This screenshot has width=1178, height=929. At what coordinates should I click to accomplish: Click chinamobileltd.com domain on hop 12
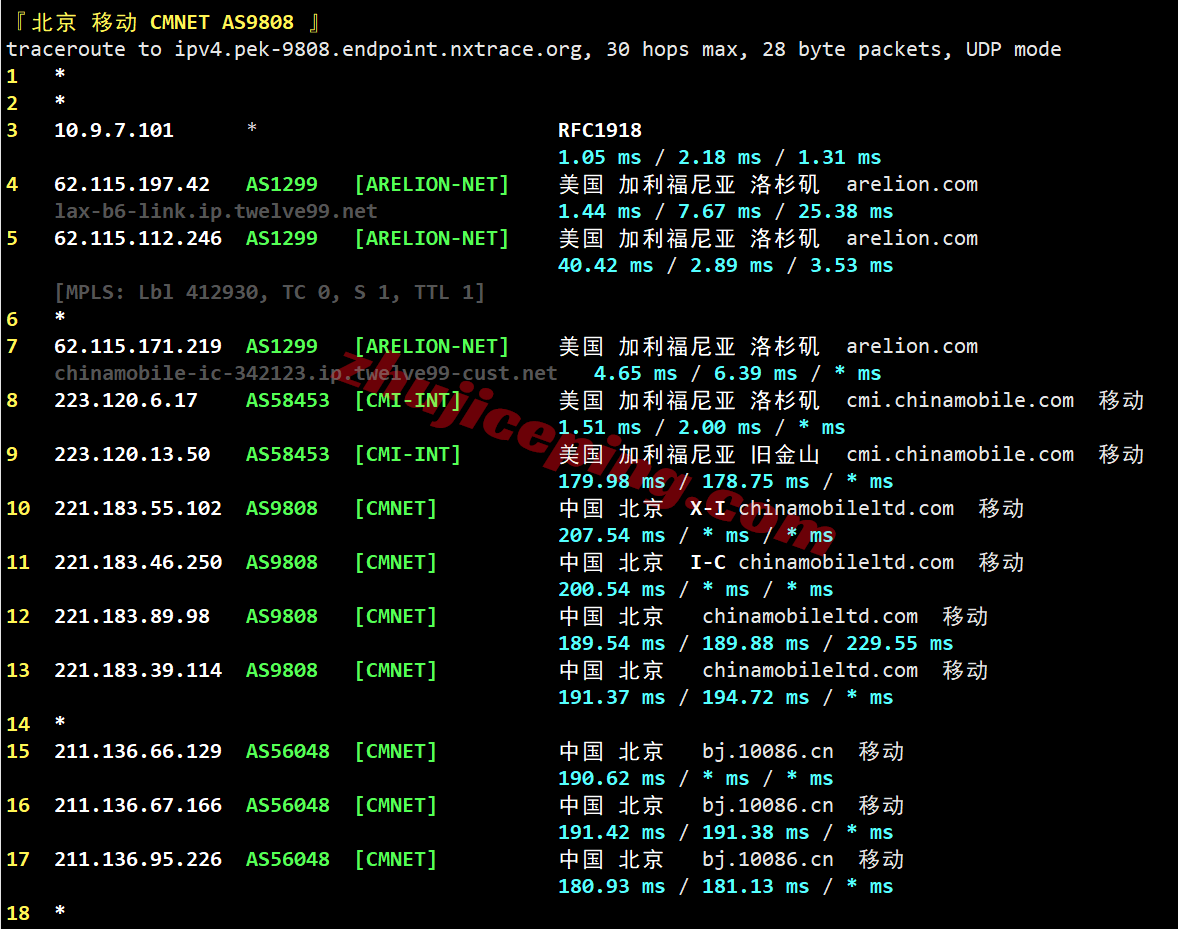click(x=809, y=616)
